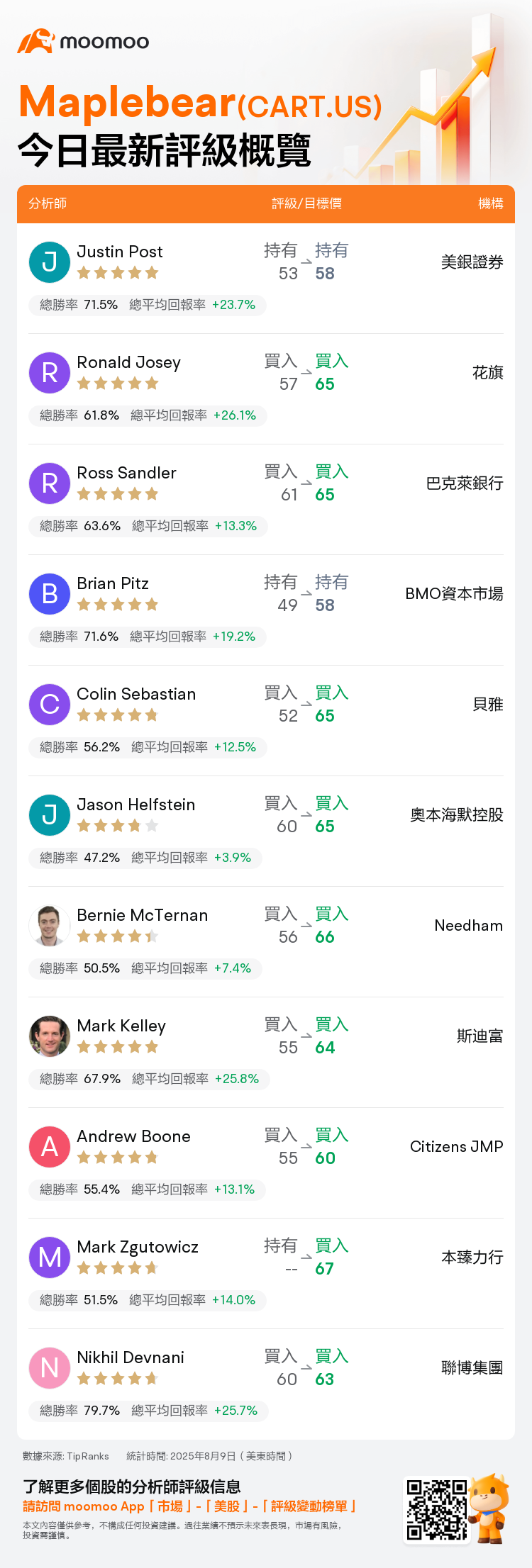Click the QR code image

click(436, 1508)
